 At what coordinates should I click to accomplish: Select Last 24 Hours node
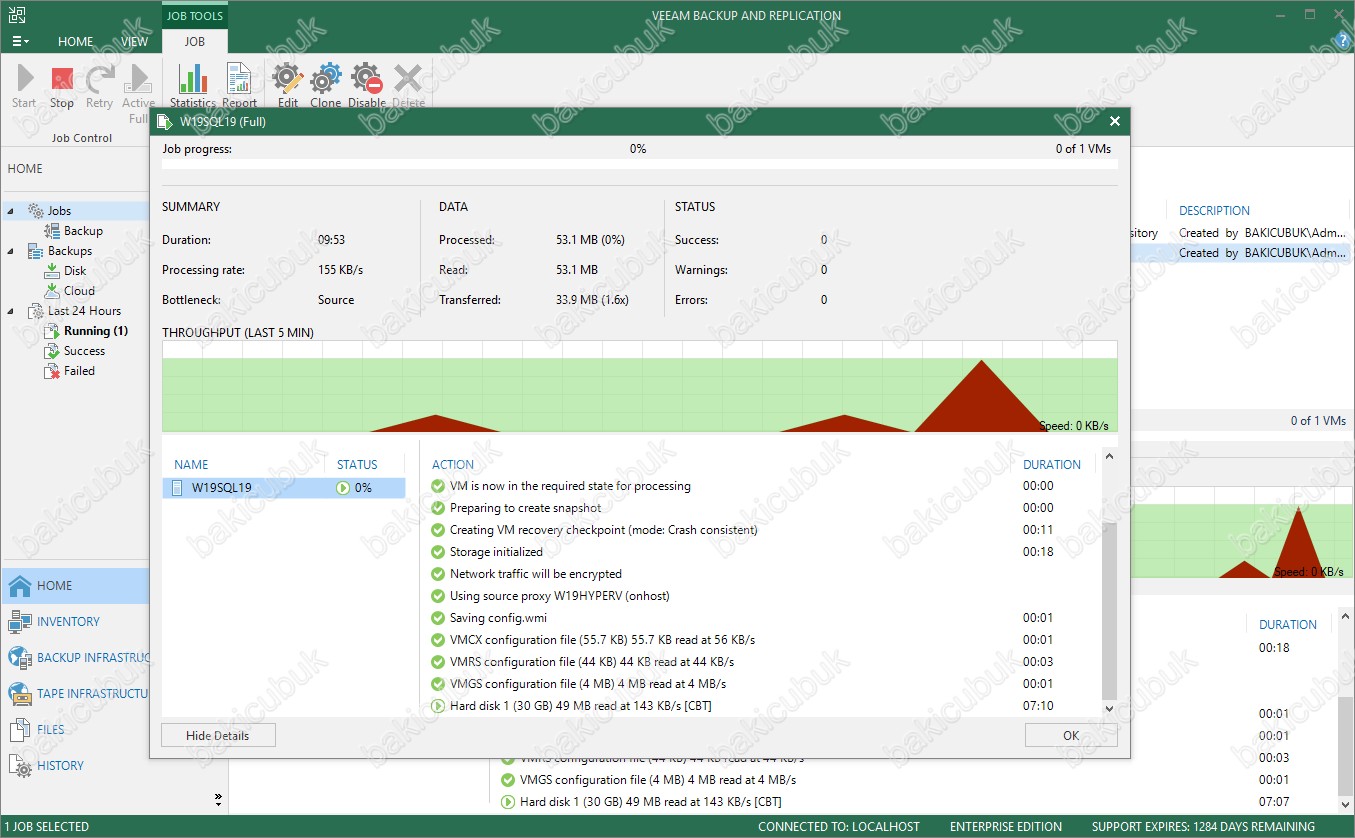(84, 311)
